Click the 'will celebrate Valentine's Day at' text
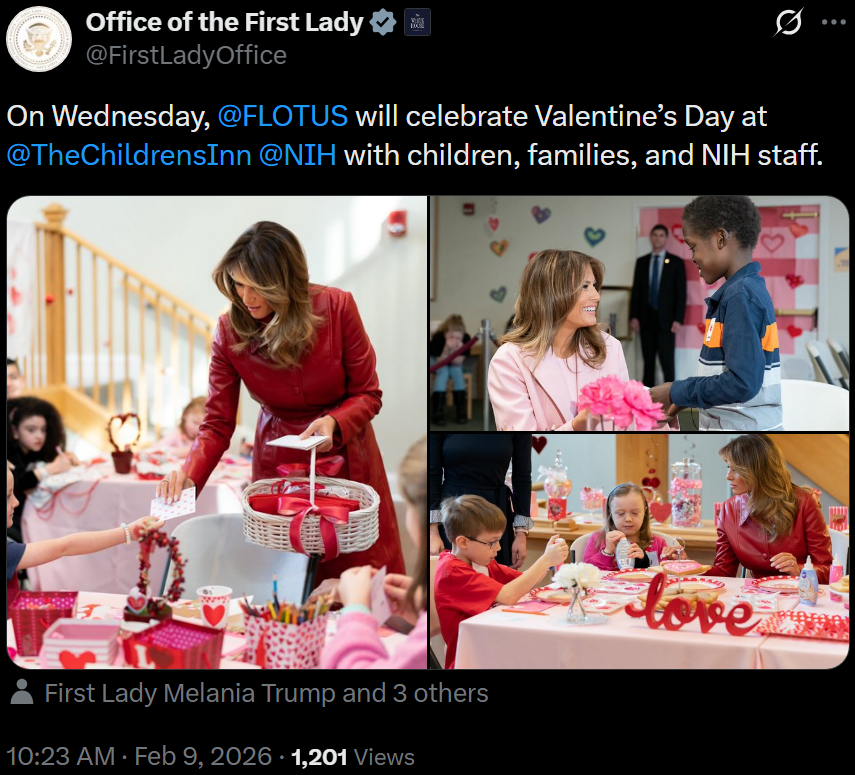Screen dimensions: 855x775 click(561, 116)
